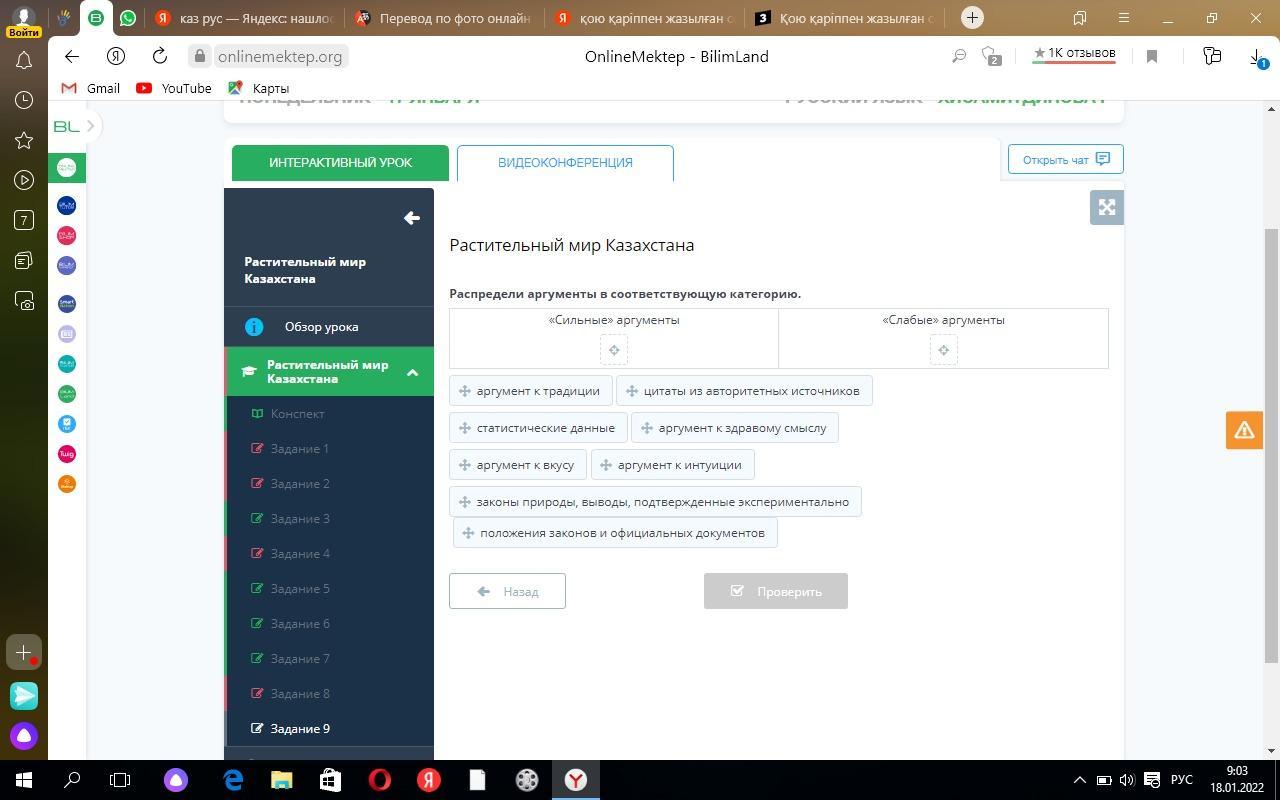This screenshot has height=800, width=1280.
Task: Click 1К отзывов reviews badge
Action: [1074, 54]
